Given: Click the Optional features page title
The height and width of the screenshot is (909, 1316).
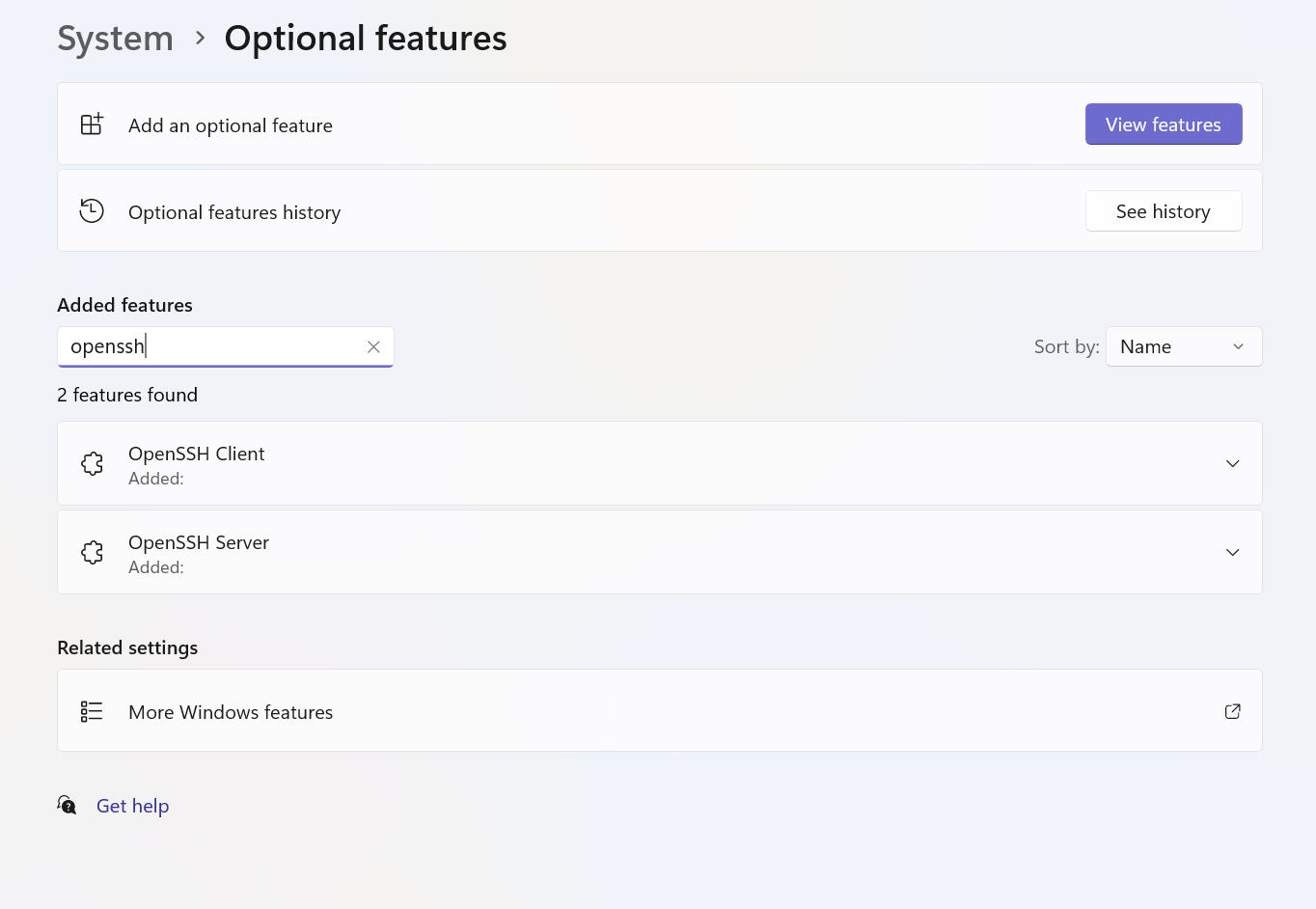Looking at the screenshot, I should pyautogui.click(x=366, y=39).
